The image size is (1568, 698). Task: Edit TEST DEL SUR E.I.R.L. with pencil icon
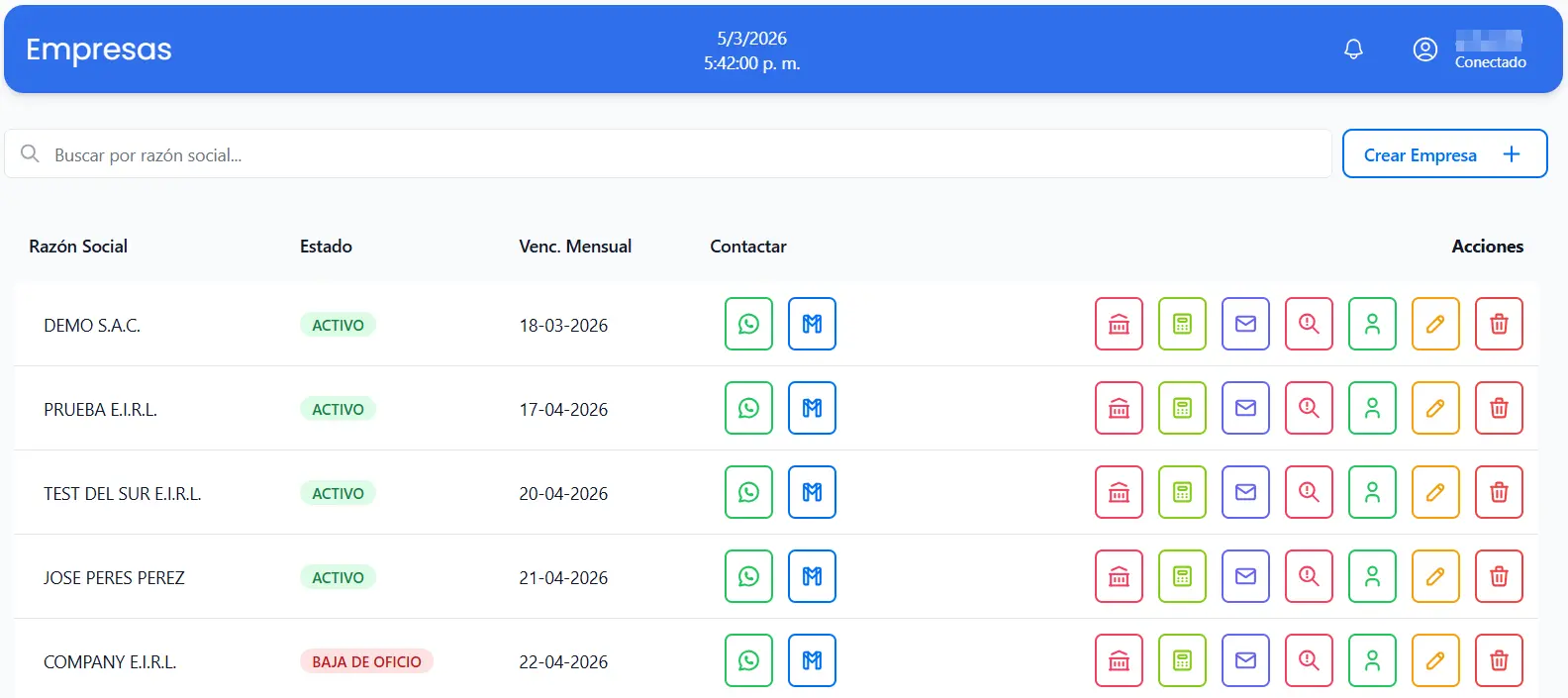1435,492
